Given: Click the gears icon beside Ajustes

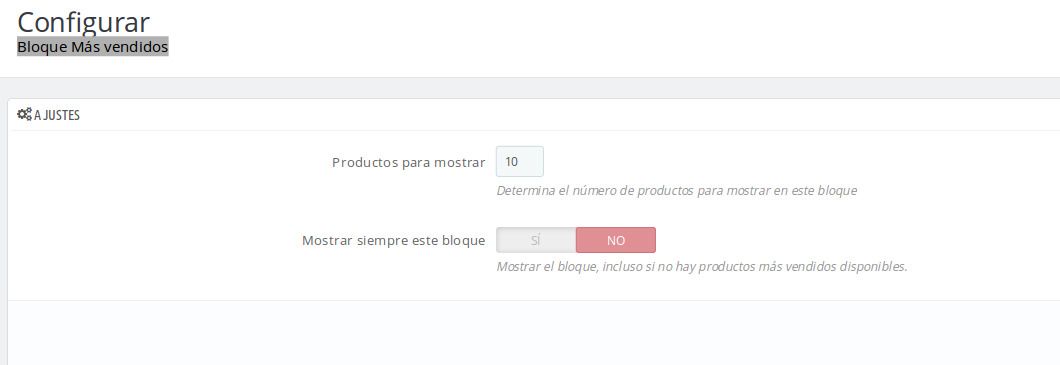Looking at the screenshot, I should (x=24, y=115).
